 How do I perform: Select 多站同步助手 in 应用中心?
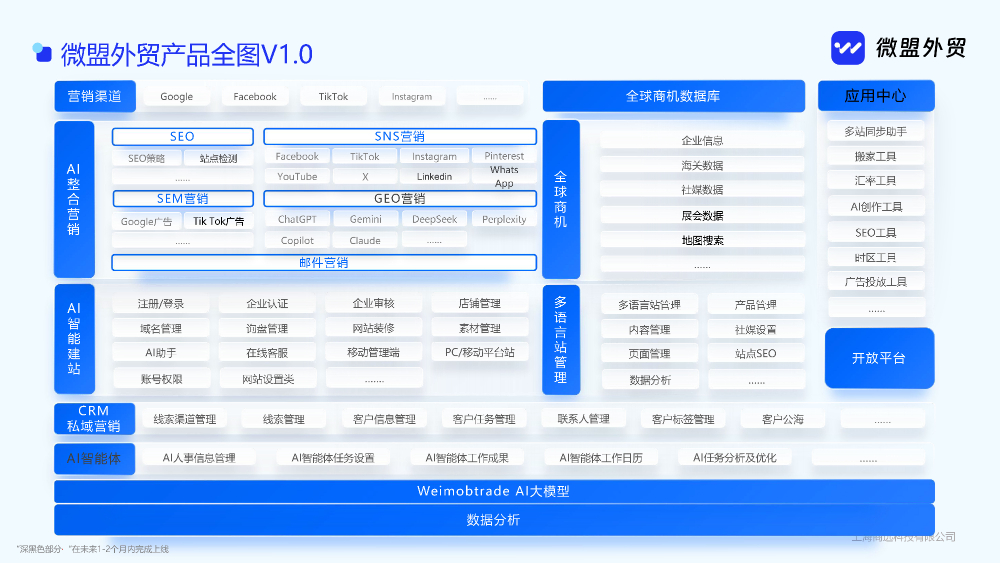tap(876, 131)
